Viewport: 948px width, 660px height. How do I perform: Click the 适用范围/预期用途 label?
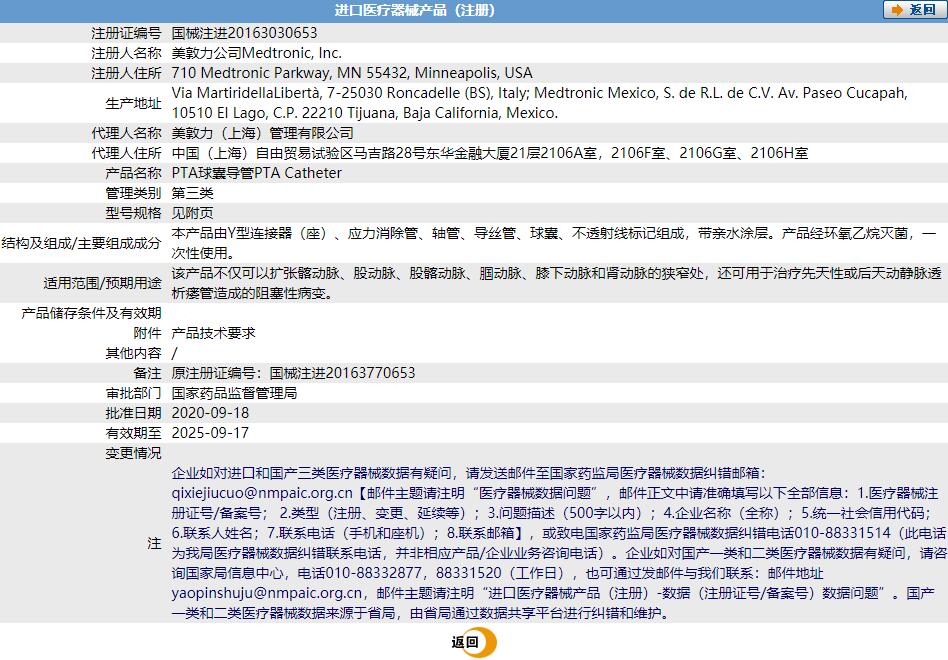[x=102, y=283]
